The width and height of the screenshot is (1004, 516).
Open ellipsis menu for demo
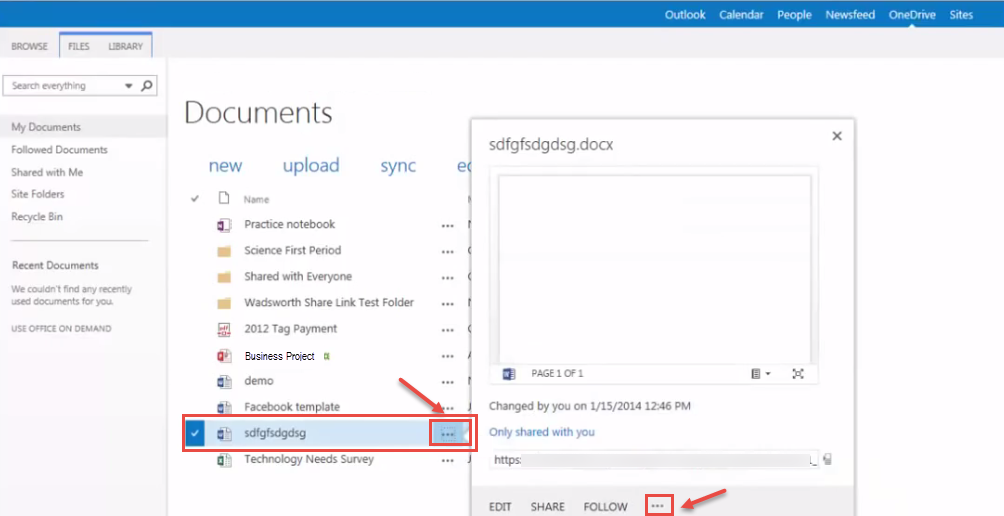(x=448, y=383)
